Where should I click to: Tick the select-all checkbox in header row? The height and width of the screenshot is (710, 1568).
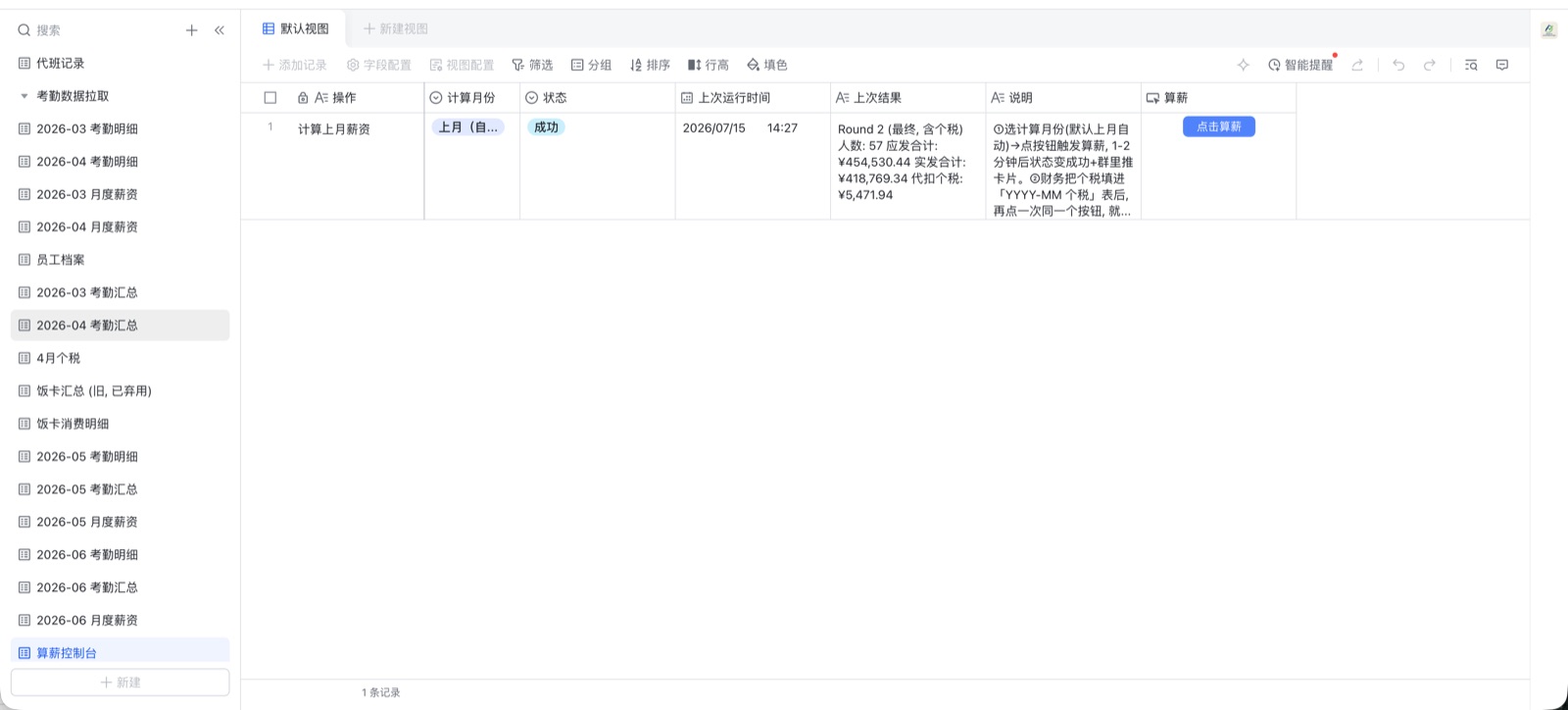[x=270, y=98]
